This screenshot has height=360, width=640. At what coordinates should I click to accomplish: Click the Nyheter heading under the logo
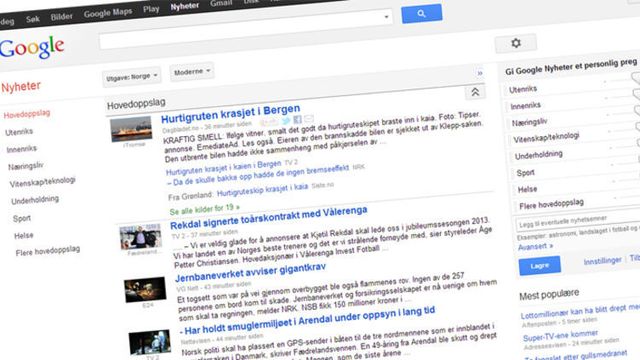pos(21,87)
